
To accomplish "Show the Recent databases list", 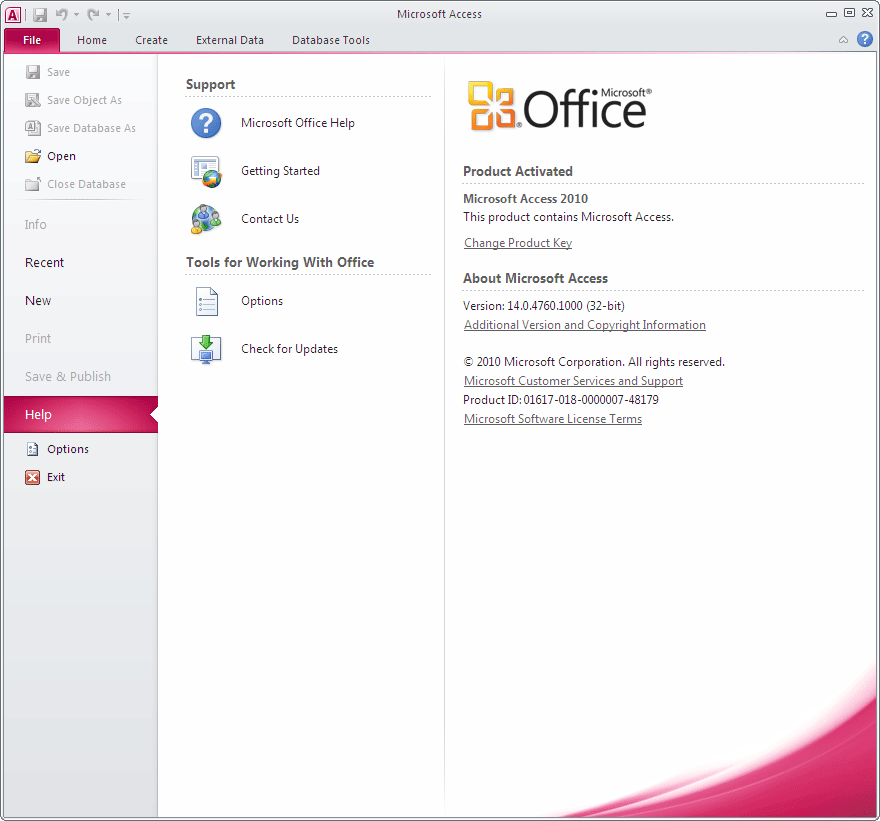I will click(x=44, y=263).
